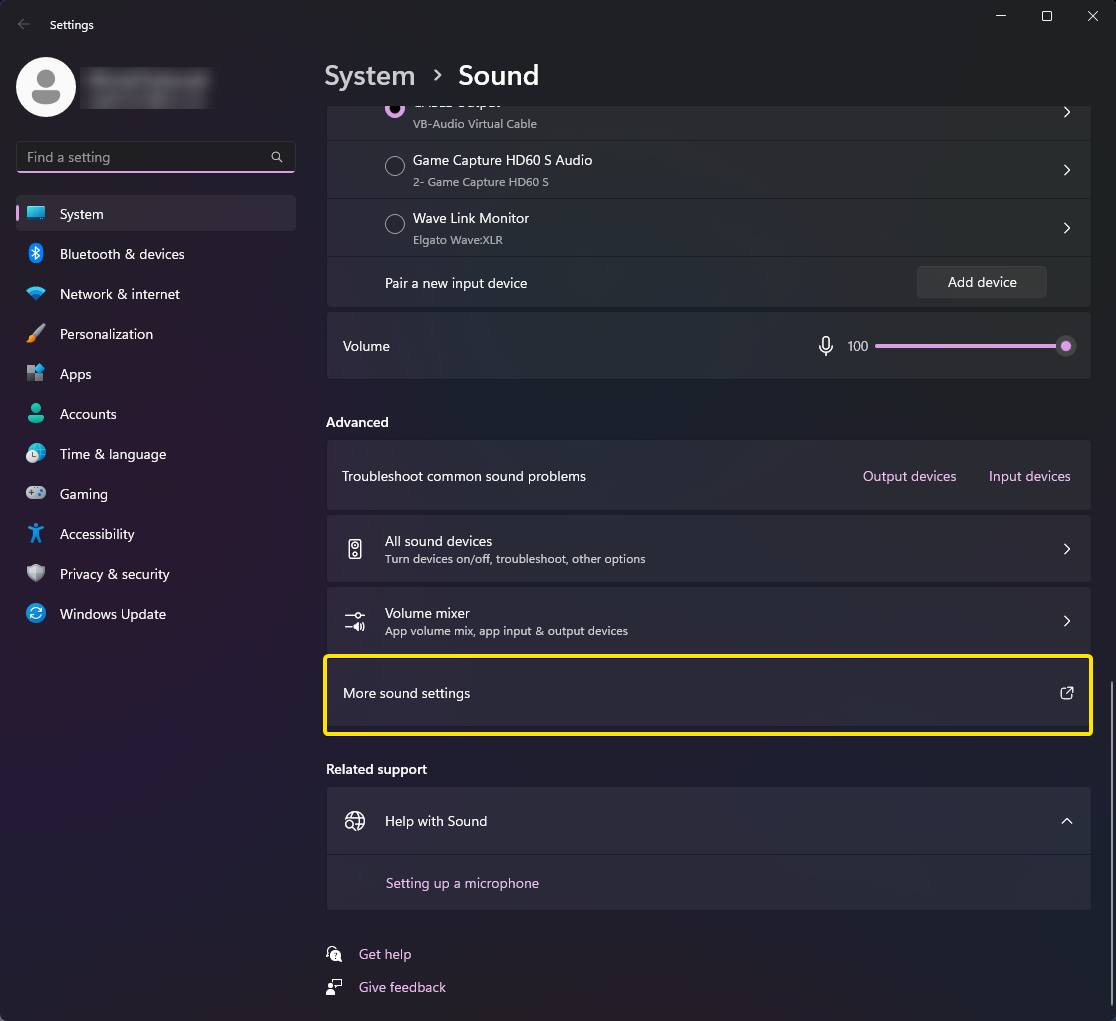Screen dimensions: 1116x1021
Task: Collapse the Help with Sound section
Action: point(1066,820)
